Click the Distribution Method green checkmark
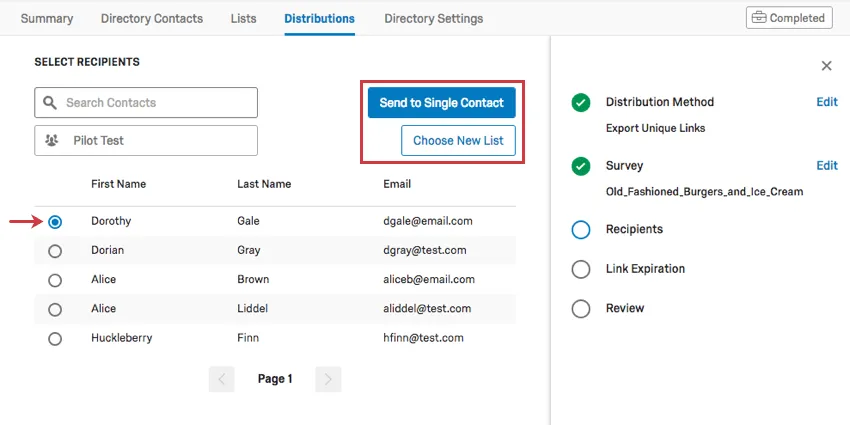Viewport: 850px width, 425px height. tap(581, 103)
